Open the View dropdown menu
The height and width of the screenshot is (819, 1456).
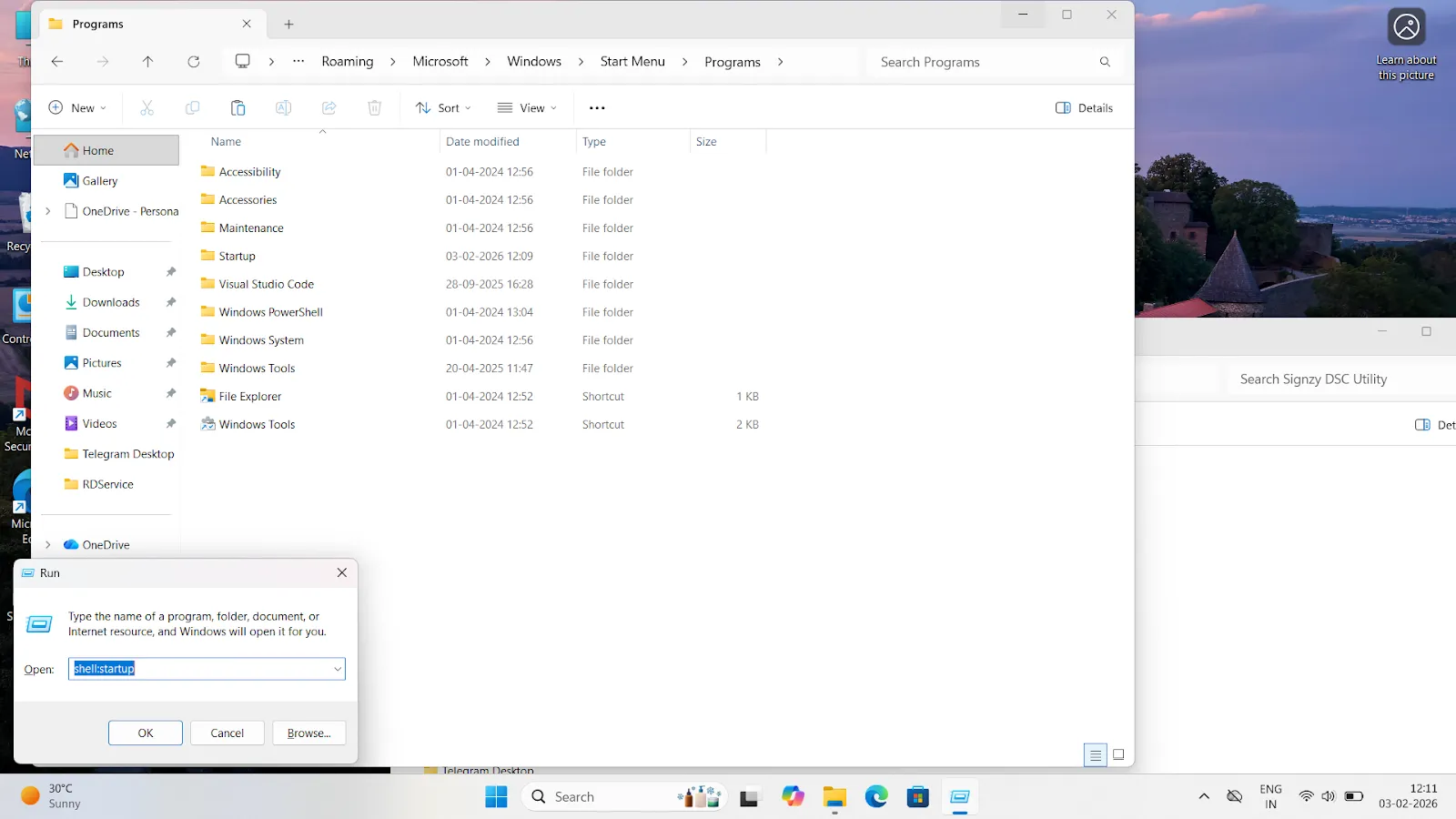pyautogui.click(x=527, y=108)
